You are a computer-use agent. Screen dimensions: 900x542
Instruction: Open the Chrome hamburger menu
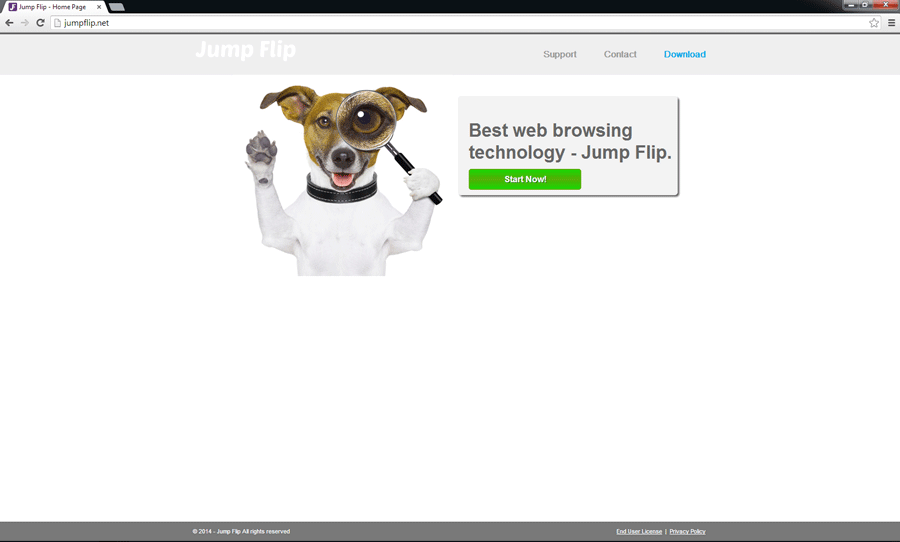(891, 23)
